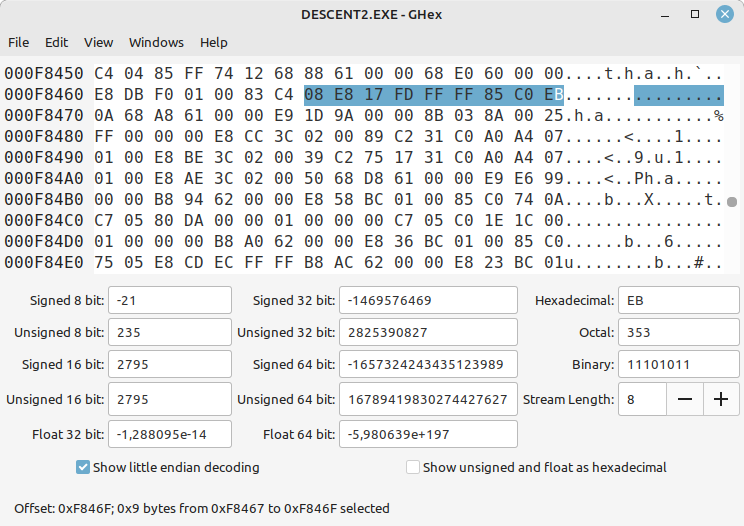The width and height of the screenshot is (744, 526).
Task: Increase stream length with plus button
Action: click(721, 399)
